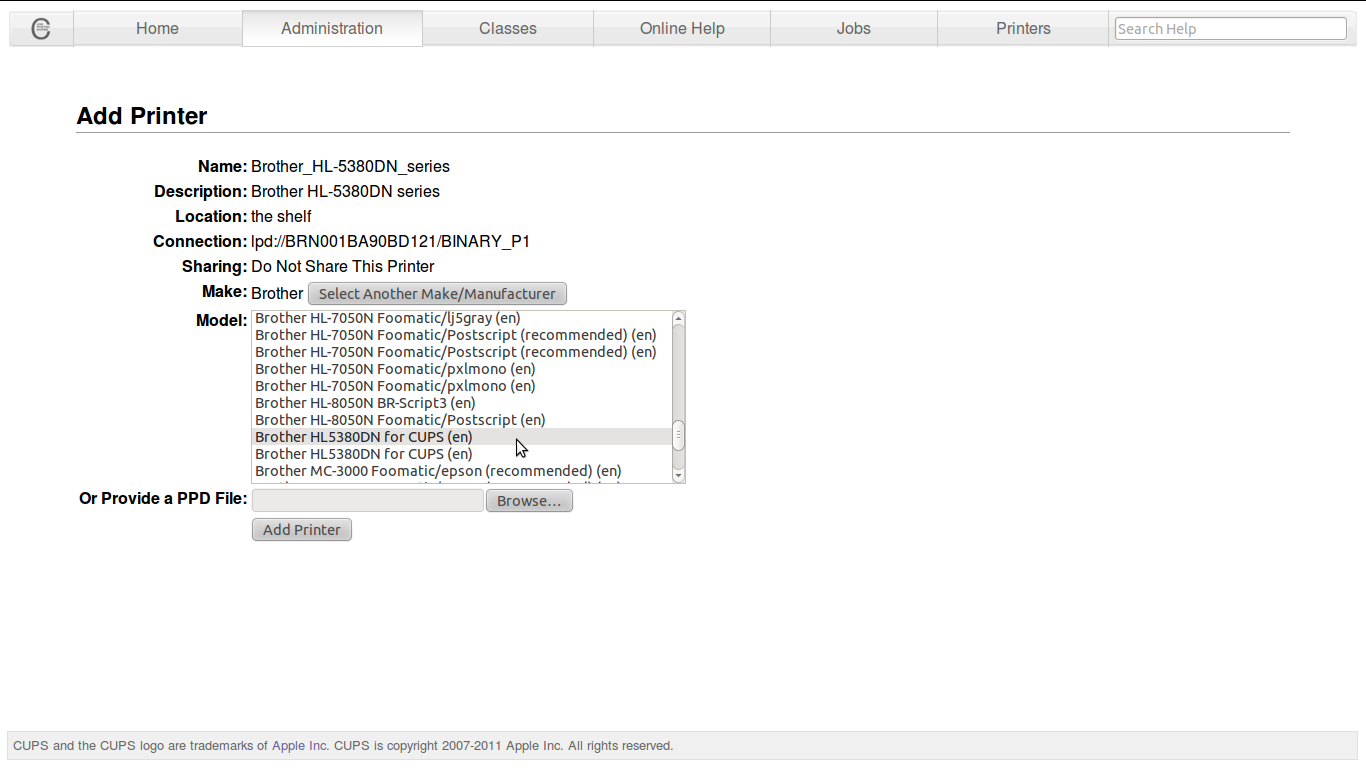Focus the Search Help field
The width and height of the screenshot is (1366, 768).
point(1230,29)
